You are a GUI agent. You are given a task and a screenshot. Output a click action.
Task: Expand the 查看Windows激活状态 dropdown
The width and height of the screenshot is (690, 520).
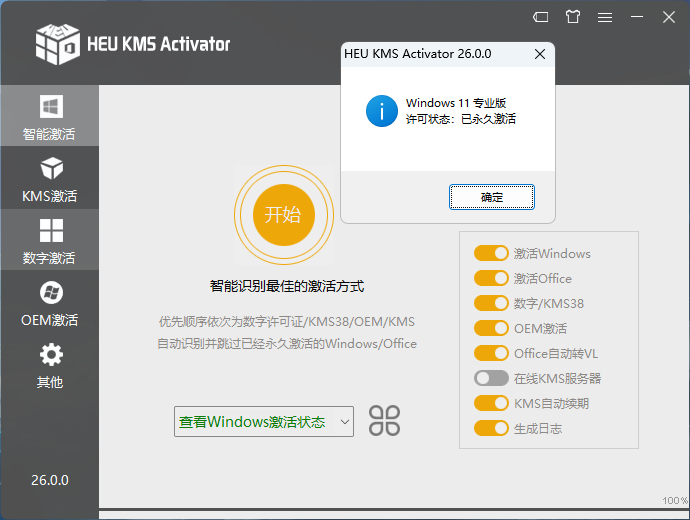click(x=264, y=422)
